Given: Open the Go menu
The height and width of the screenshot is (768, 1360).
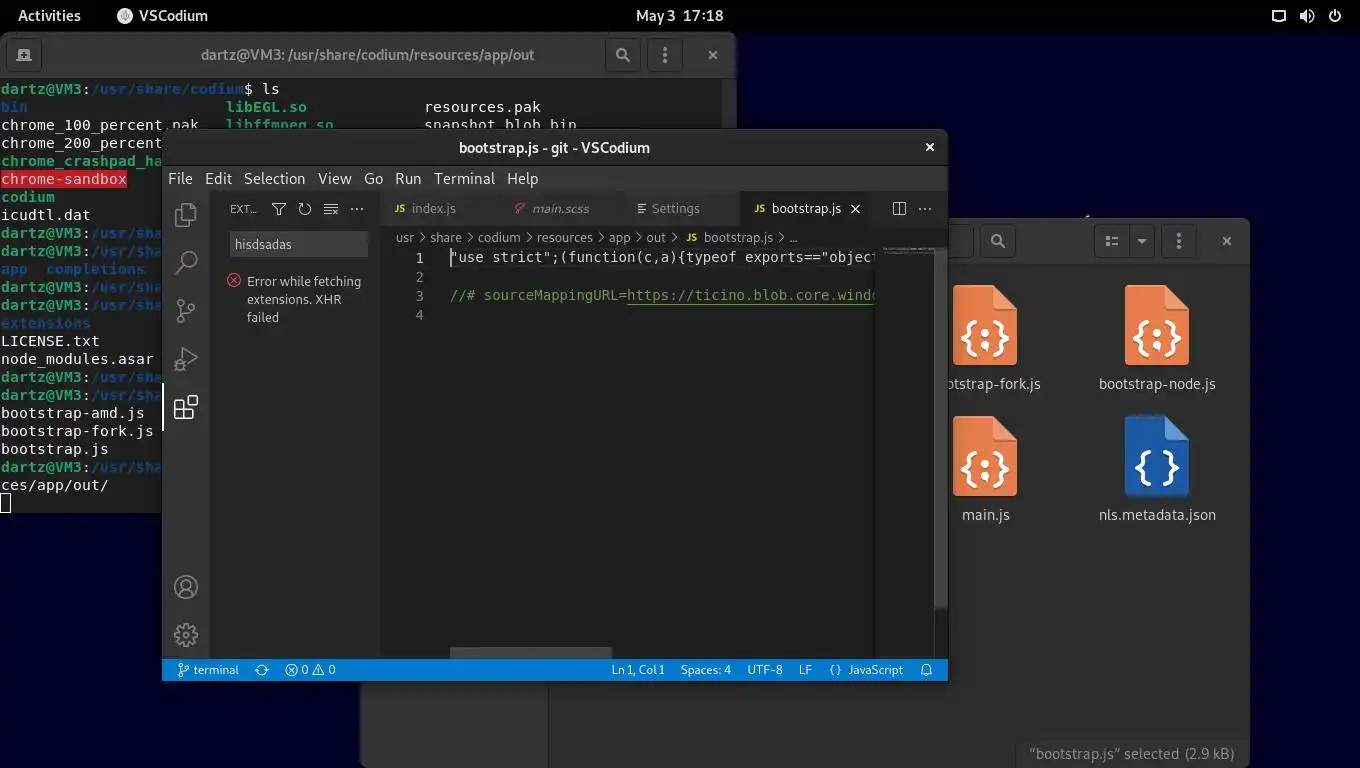Looking at the screenshot, I should pos(373,178).
